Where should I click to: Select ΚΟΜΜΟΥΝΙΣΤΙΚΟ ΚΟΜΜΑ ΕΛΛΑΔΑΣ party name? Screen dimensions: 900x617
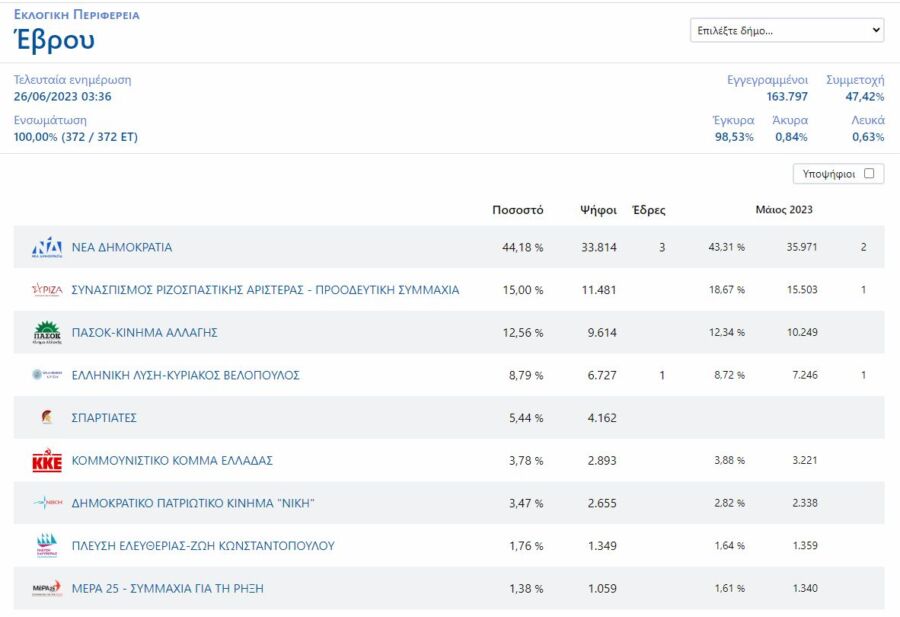172,461
